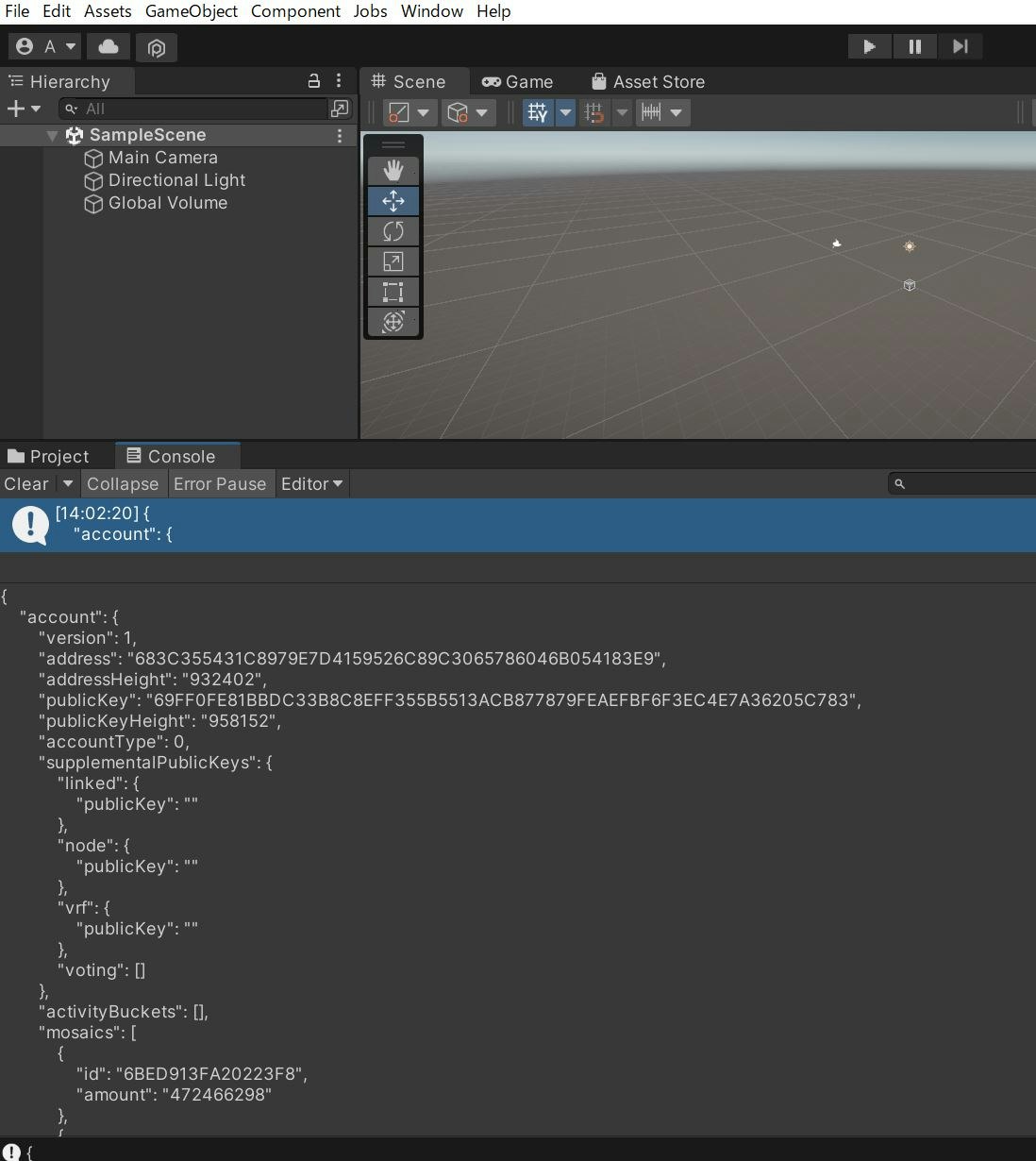Open the Window menu
Image resolution: width=1036 pixels, height=1161 pixels.
pos(431,11)
